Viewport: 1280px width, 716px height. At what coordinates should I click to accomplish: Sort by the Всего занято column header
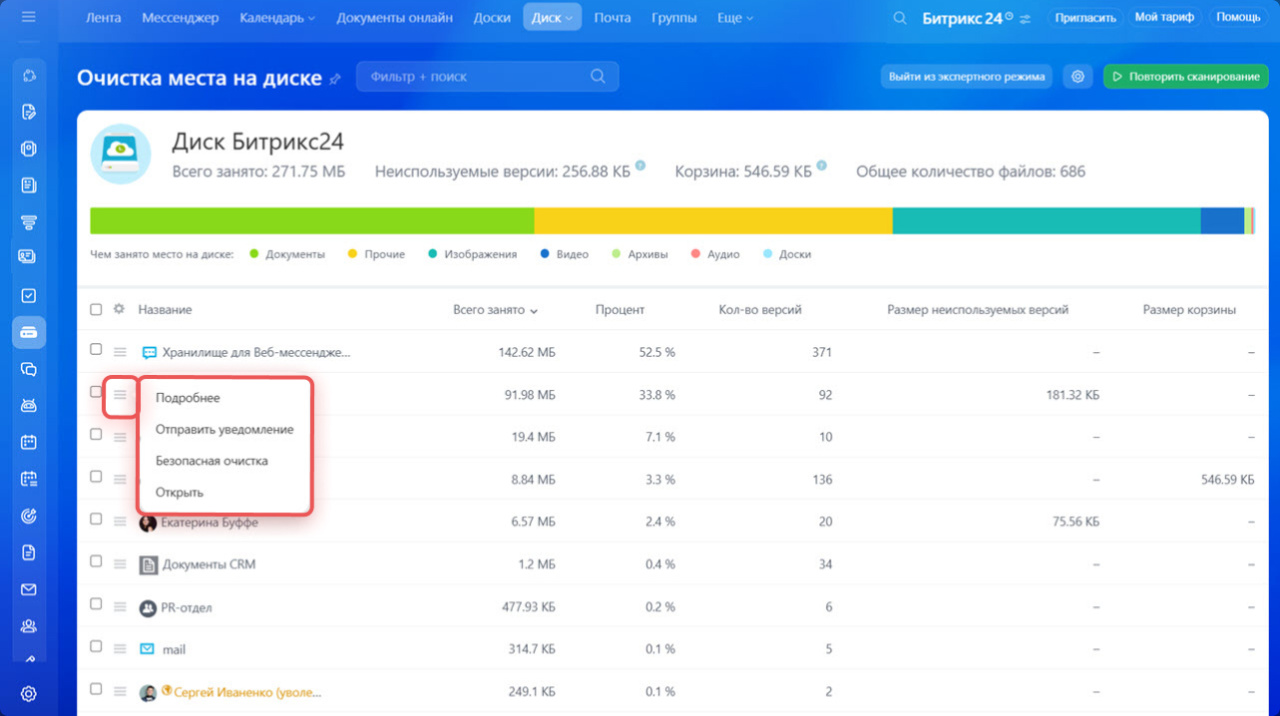pyautogui.click(x=495, y=310)
